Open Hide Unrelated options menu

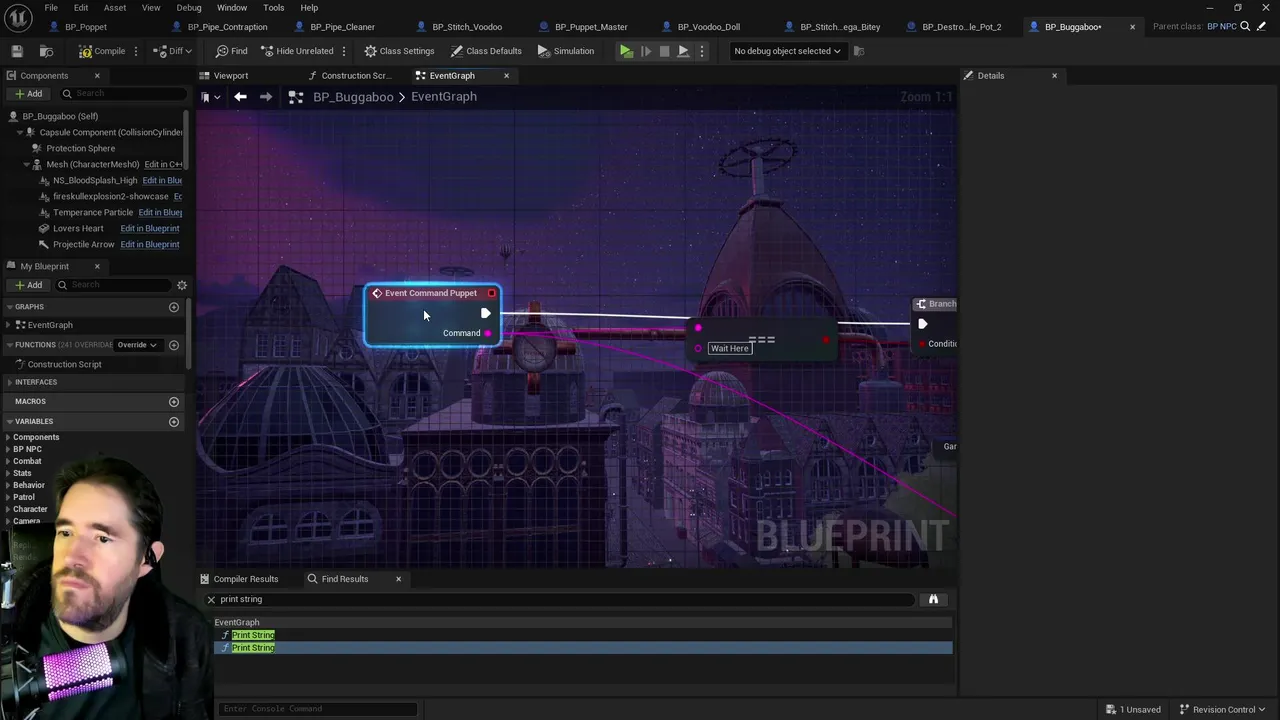344,51
